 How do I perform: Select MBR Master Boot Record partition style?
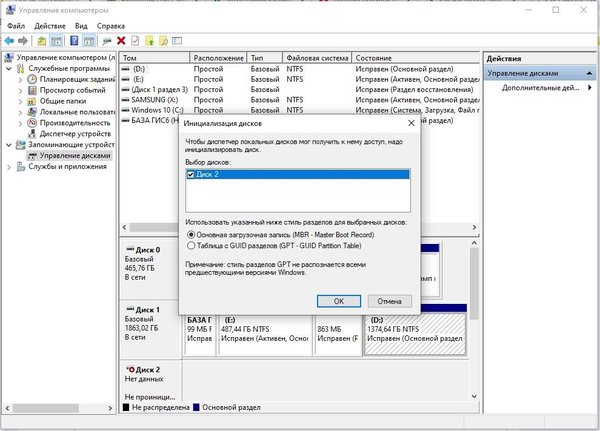pyautogui.click(x=192, y=234)
